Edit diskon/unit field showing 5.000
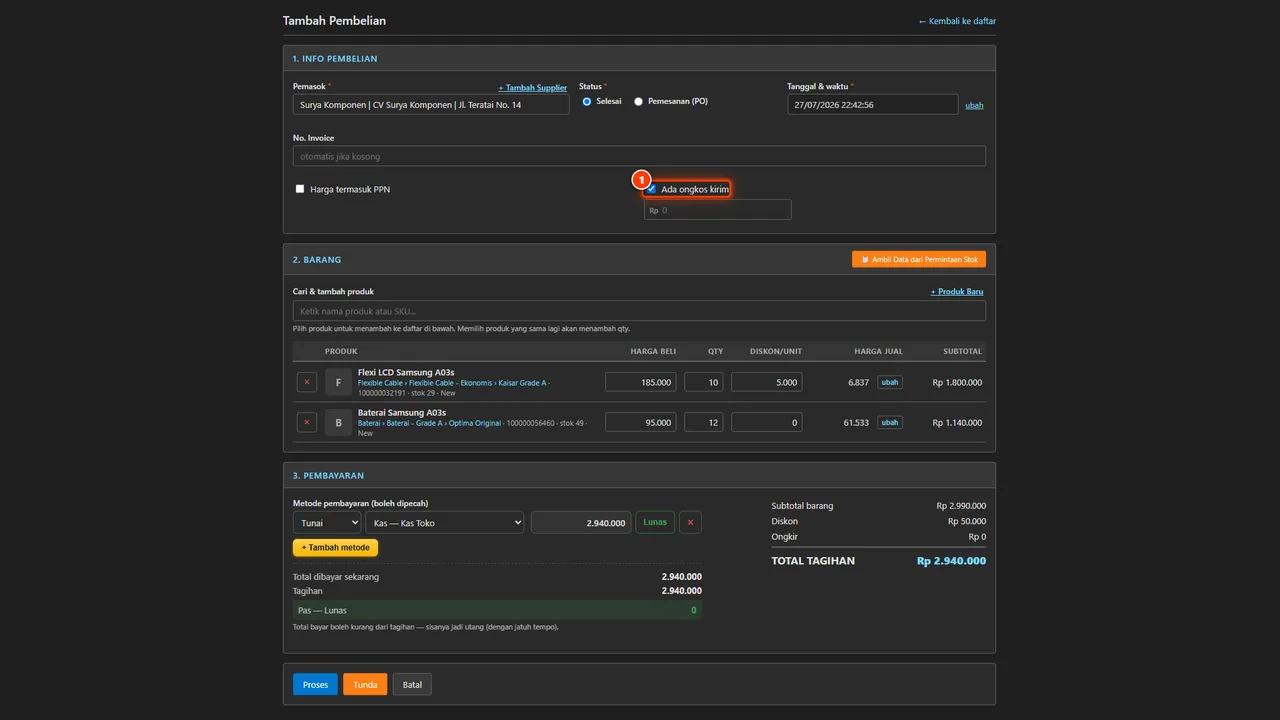 tap(767, 382)
